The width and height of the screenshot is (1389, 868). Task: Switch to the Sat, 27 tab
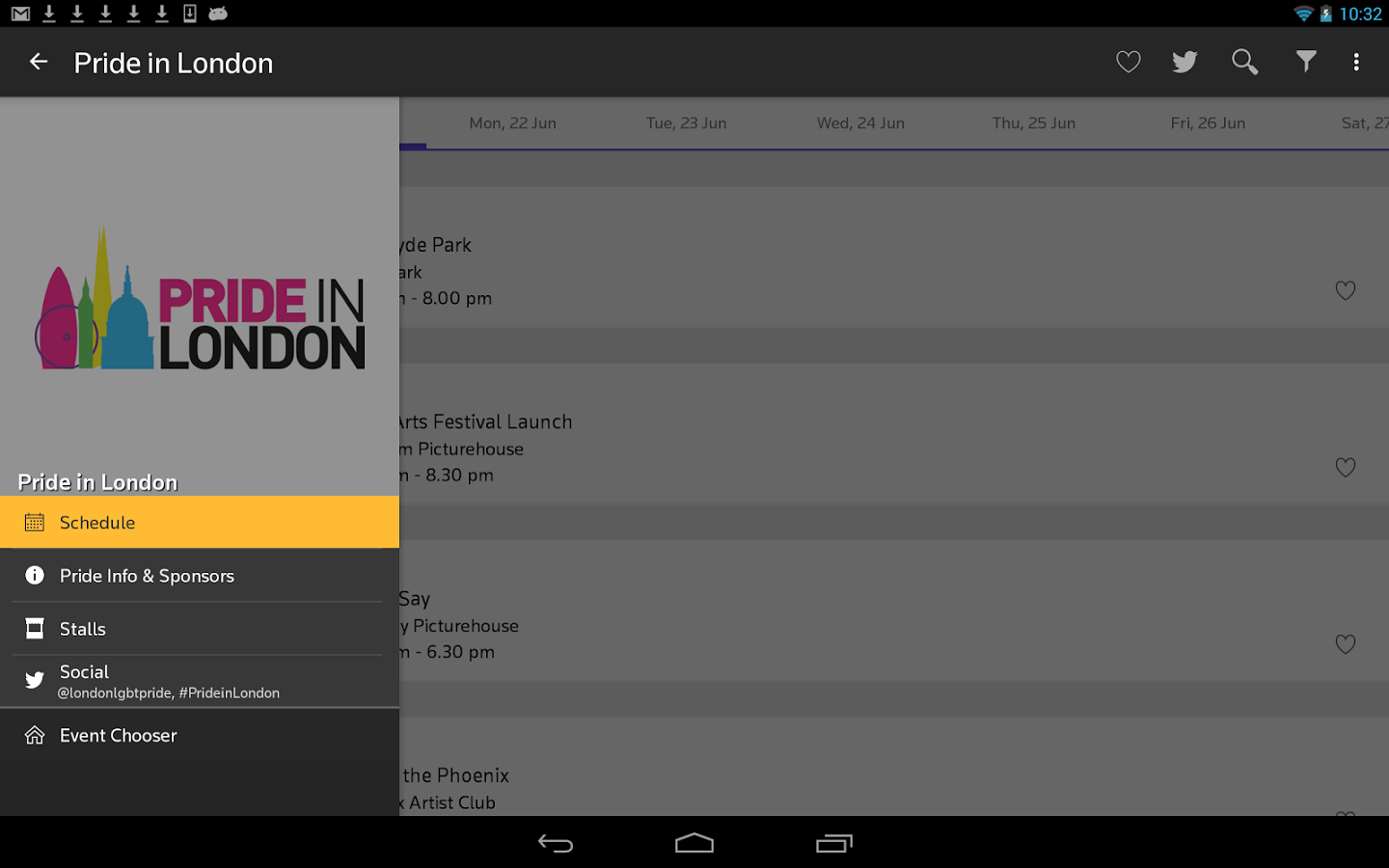[1363, 123]
